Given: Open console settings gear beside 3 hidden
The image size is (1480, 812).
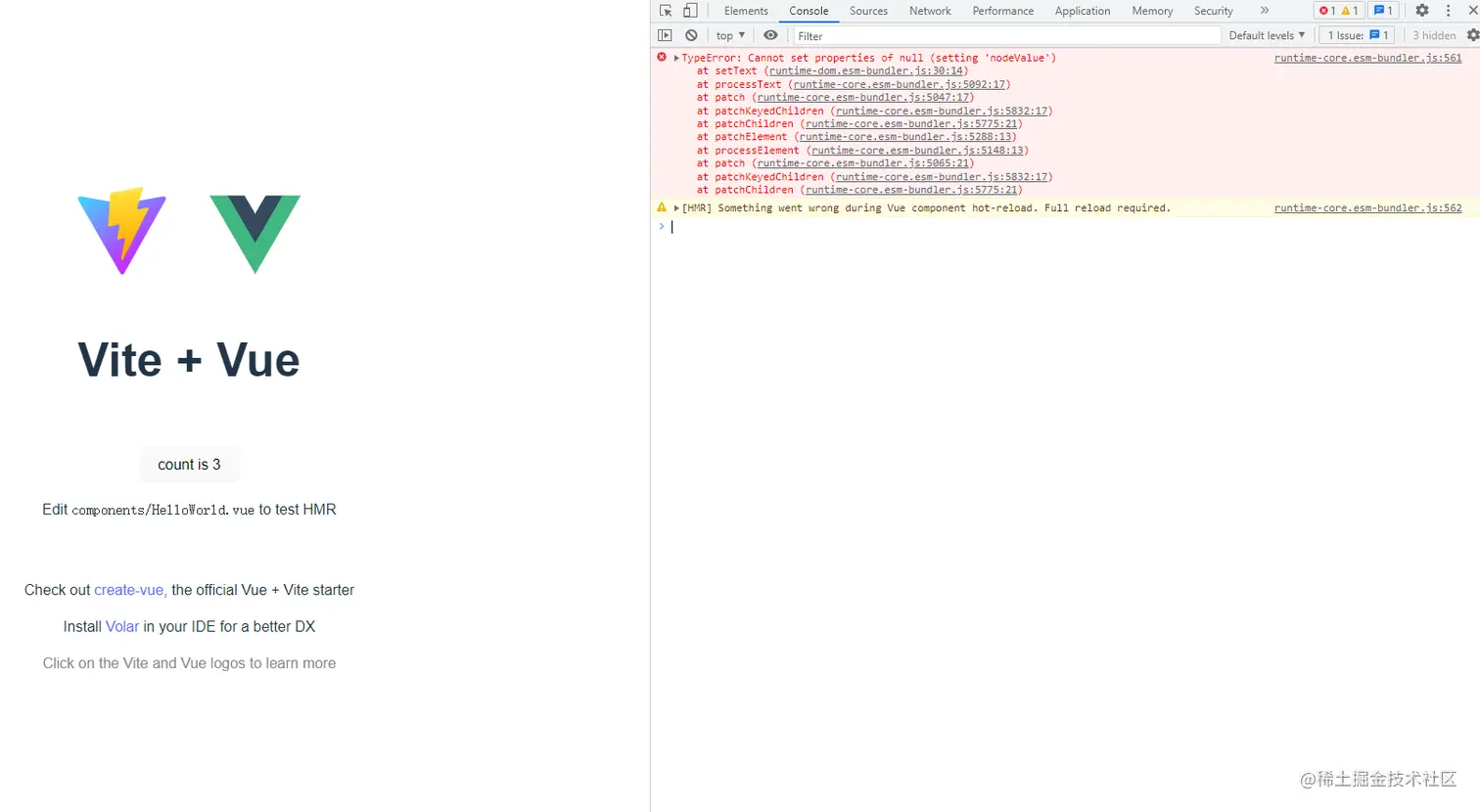Looking at the screenshot, I should pos(1472,35).
